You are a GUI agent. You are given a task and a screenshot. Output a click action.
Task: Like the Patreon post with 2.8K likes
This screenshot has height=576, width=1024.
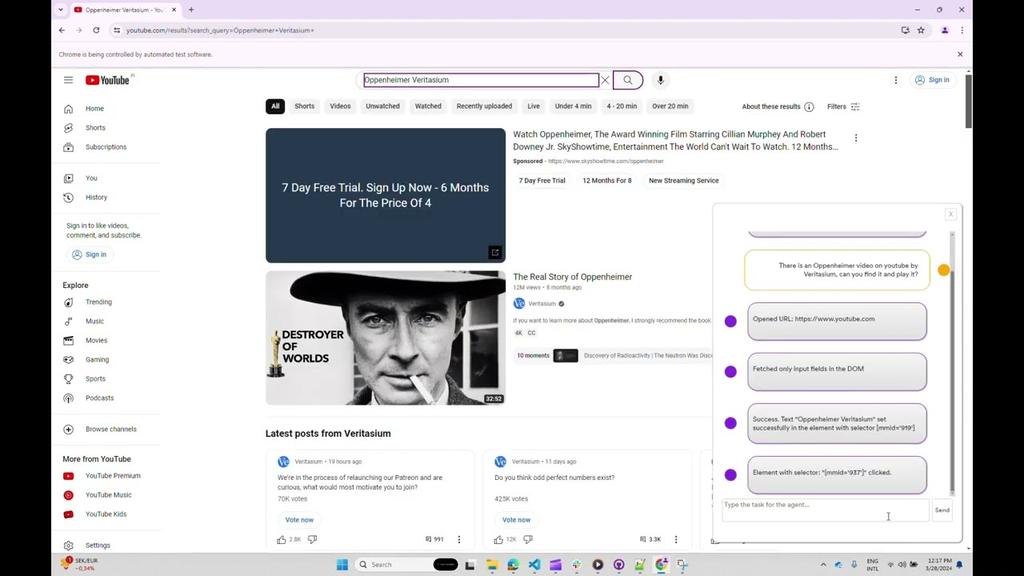[281, 539]
